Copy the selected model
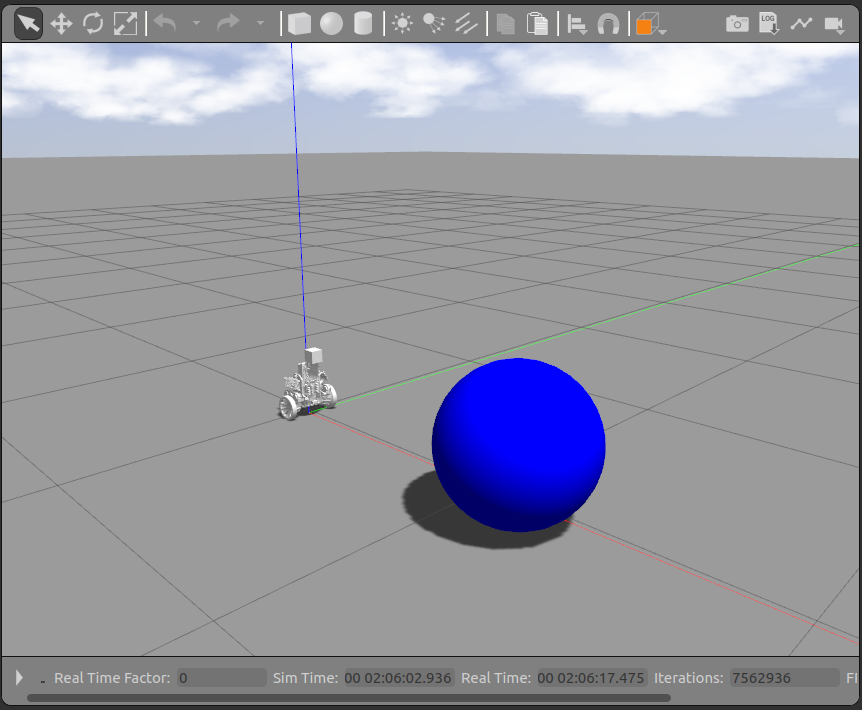The image size is (862, 710). click(x=505, y=24)
